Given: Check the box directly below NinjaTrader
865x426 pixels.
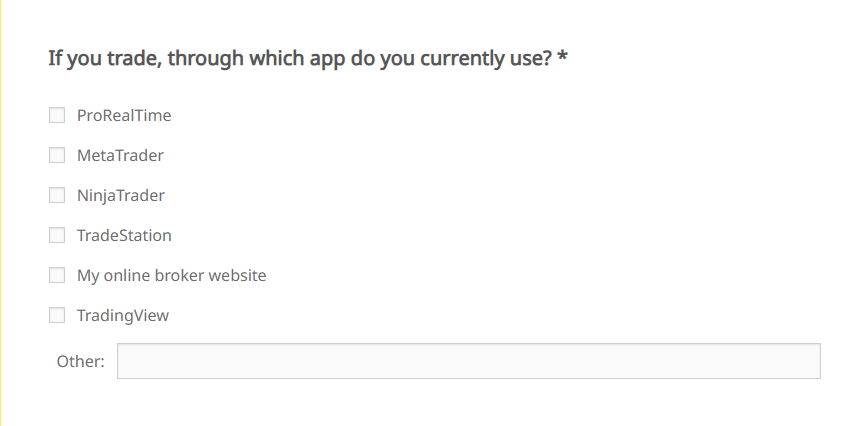Looking at the screenshot, I should tap(57, 236).
